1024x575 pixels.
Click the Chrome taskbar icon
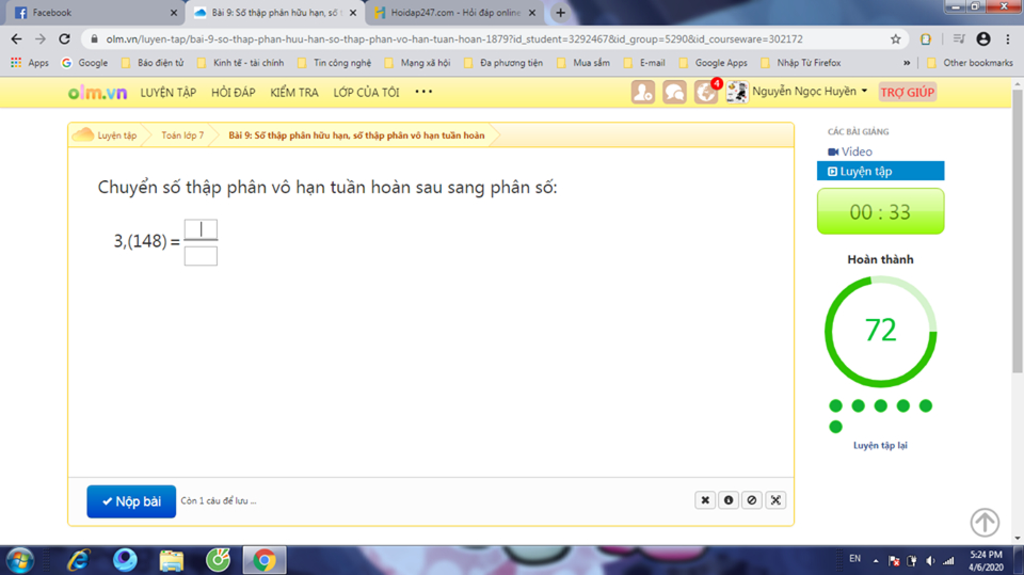[264, 561]
